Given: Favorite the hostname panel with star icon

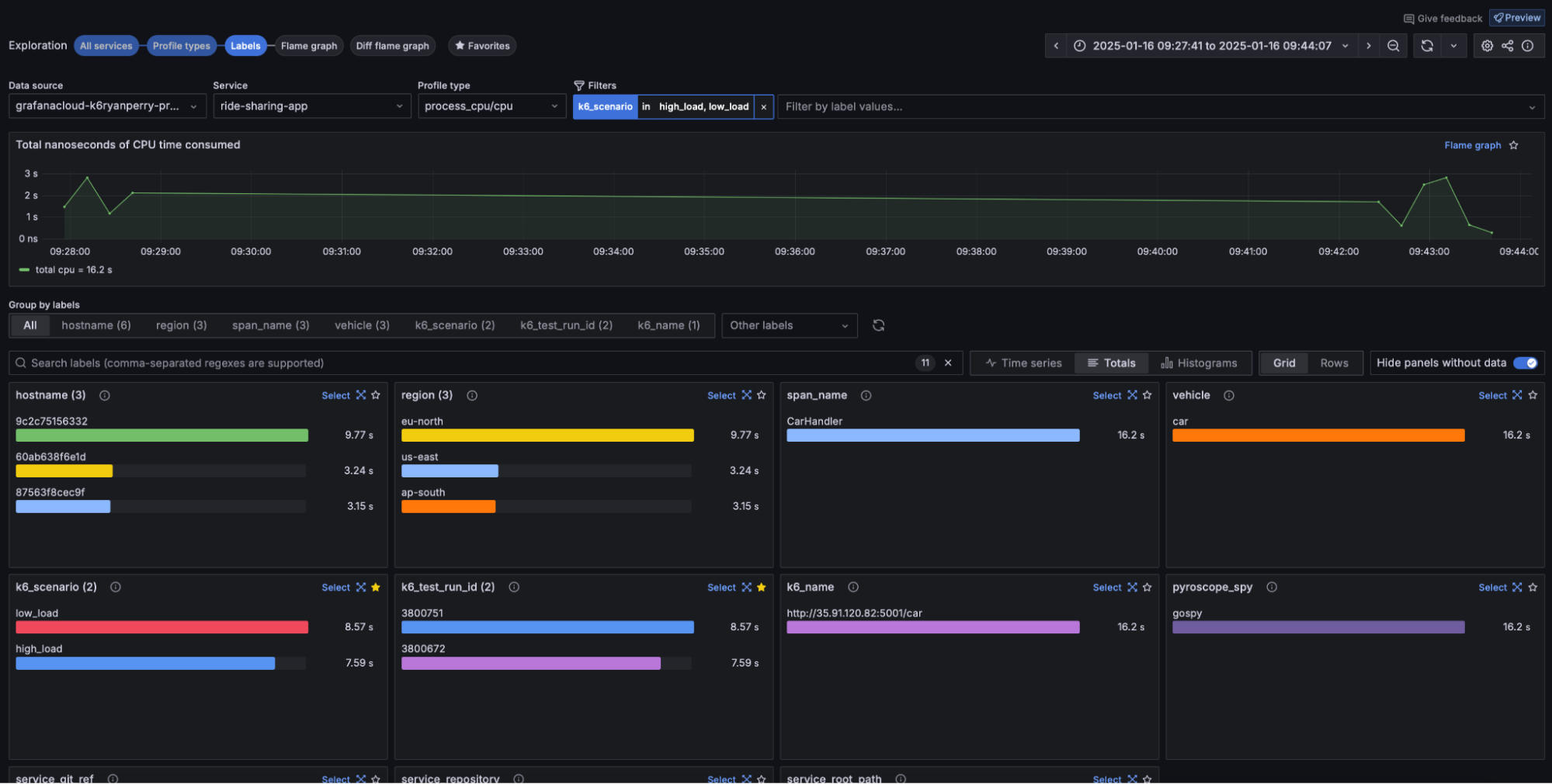Looking at the screenshot, I should pyautogui.click(x=376, y=395).
